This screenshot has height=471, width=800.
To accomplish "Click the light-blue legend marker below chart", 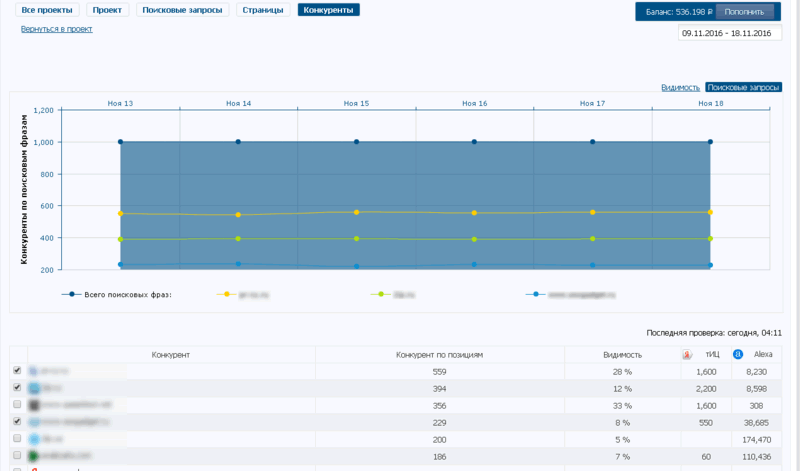I will tap(535, 294).
